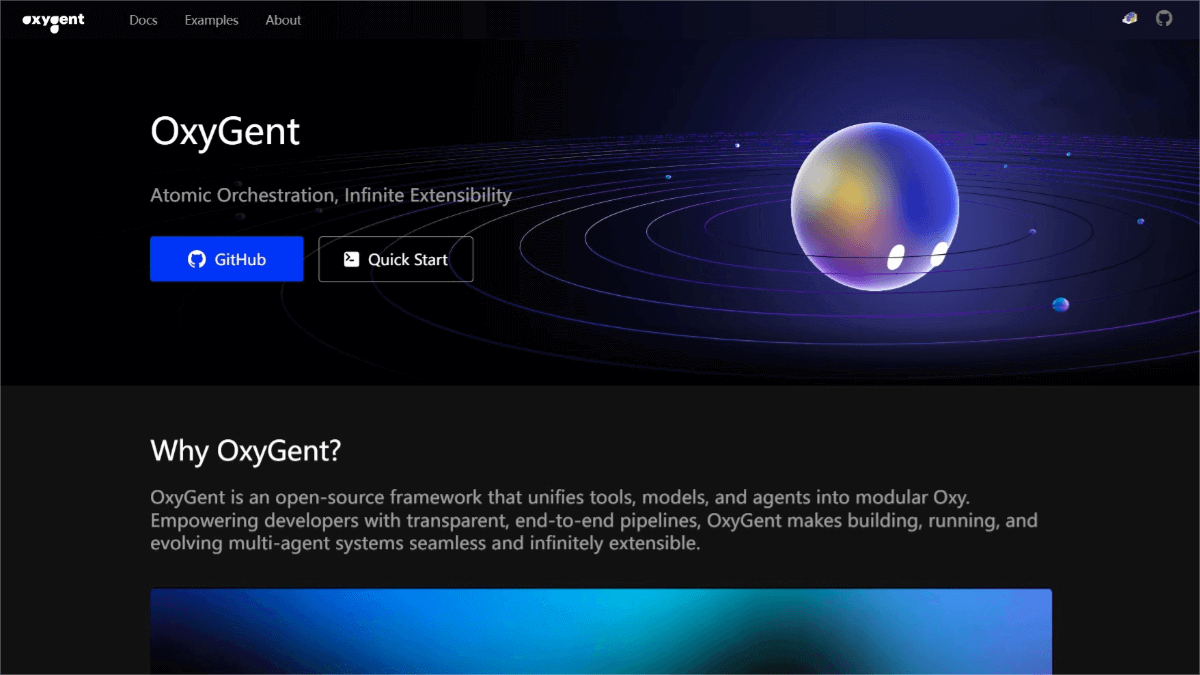Image resolution: width=1200 pixels, height=675 pixels.
Task: Click the Why OxyGent? heading
Action: [x=246, y=451]
